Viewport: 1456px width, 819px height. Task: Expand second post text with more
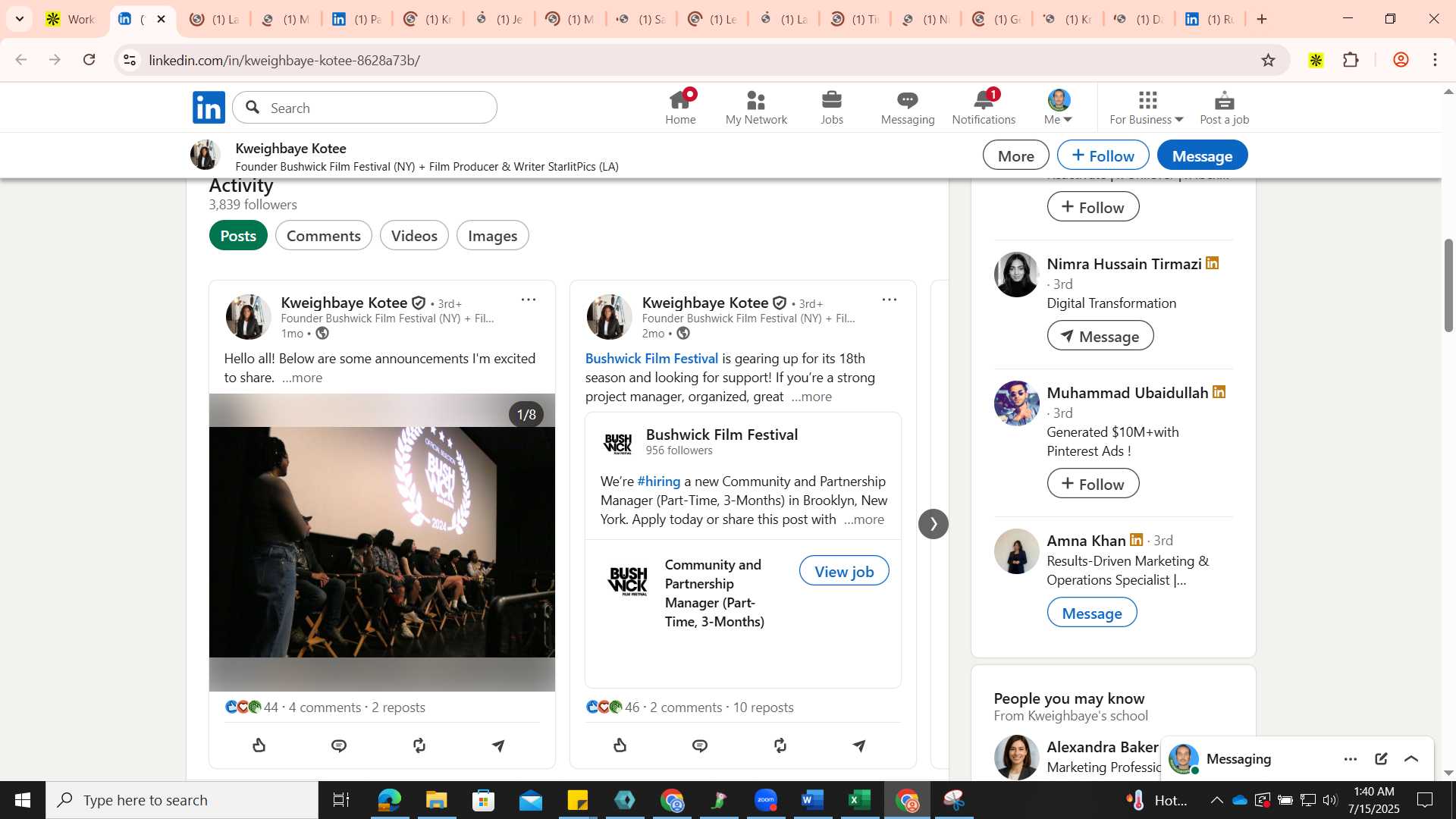point(811,397)
